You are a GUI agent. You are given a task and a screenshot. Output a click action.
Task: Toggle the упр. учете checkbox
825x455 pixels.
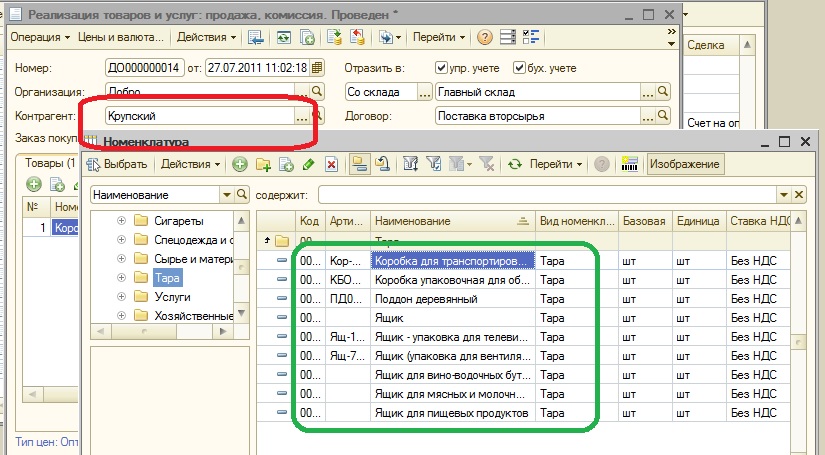click(442, 68)
